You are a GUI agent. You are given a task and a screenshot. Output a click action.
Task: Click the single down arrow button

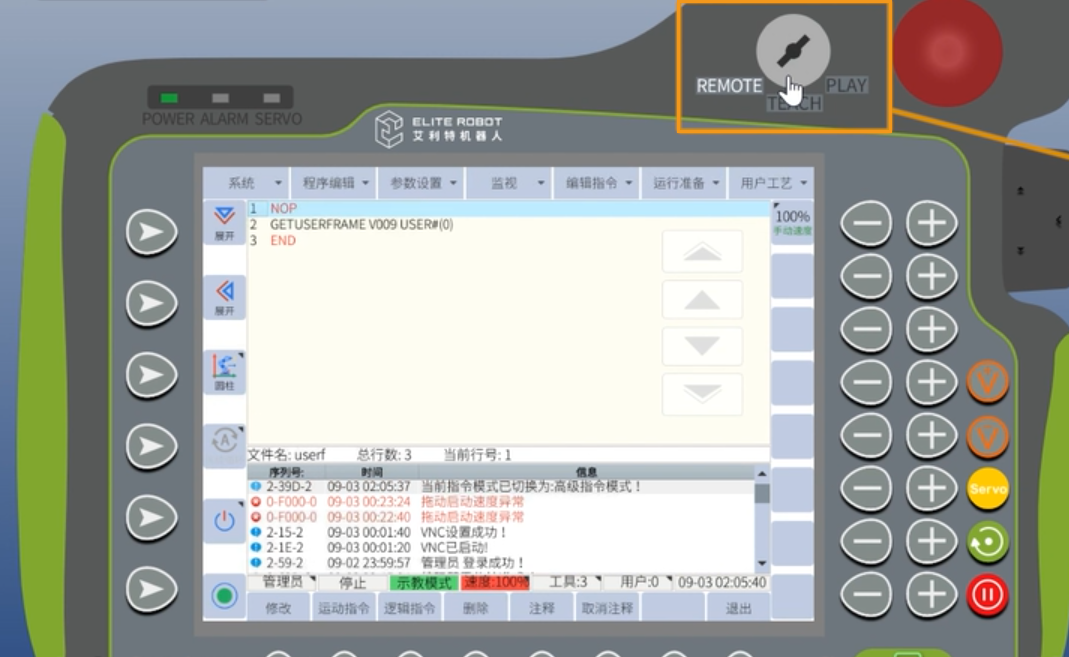coord(702,346)
